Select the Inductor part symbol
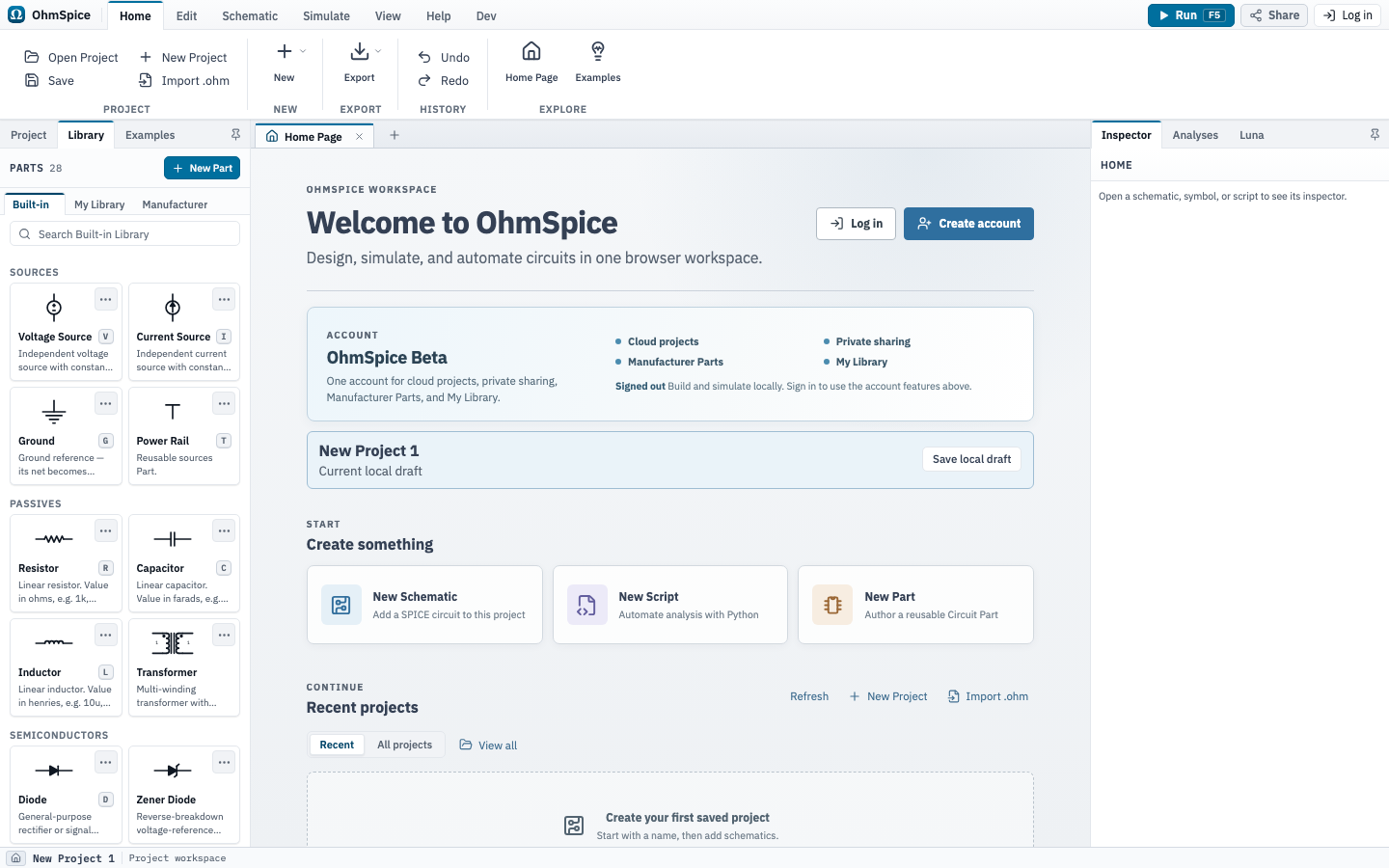 point(54,642)
